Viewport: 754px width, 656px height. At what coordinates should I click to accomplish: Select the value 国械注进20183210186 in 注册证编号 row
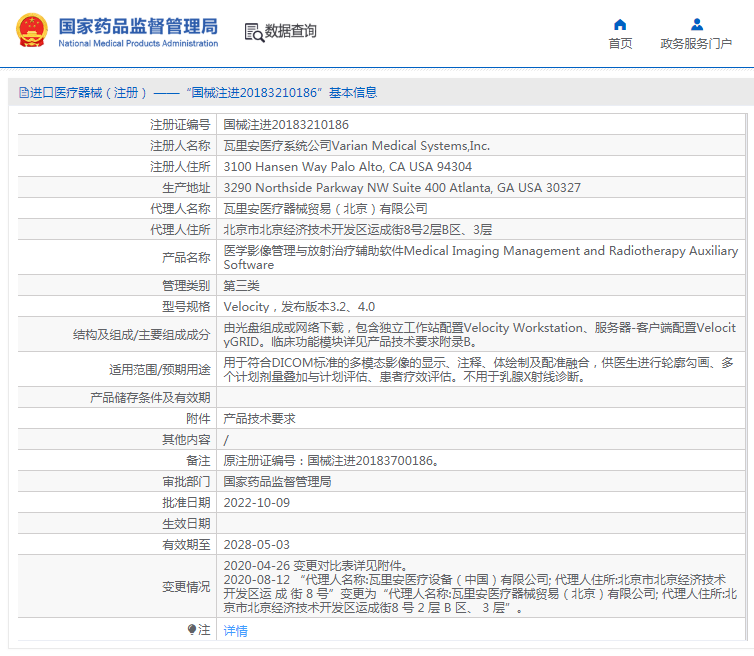(286, 125)
